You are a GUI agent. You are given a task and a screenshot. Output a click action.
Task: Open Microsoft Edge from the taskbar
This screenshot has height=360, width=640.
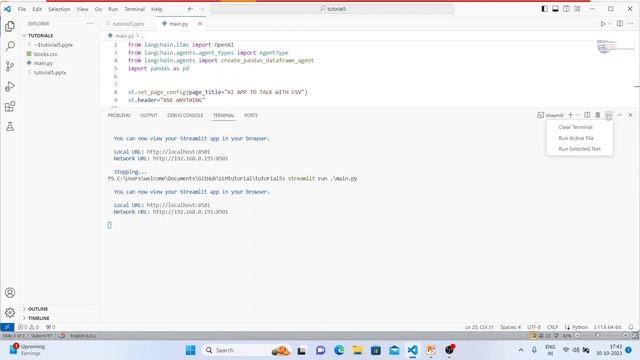339,350
